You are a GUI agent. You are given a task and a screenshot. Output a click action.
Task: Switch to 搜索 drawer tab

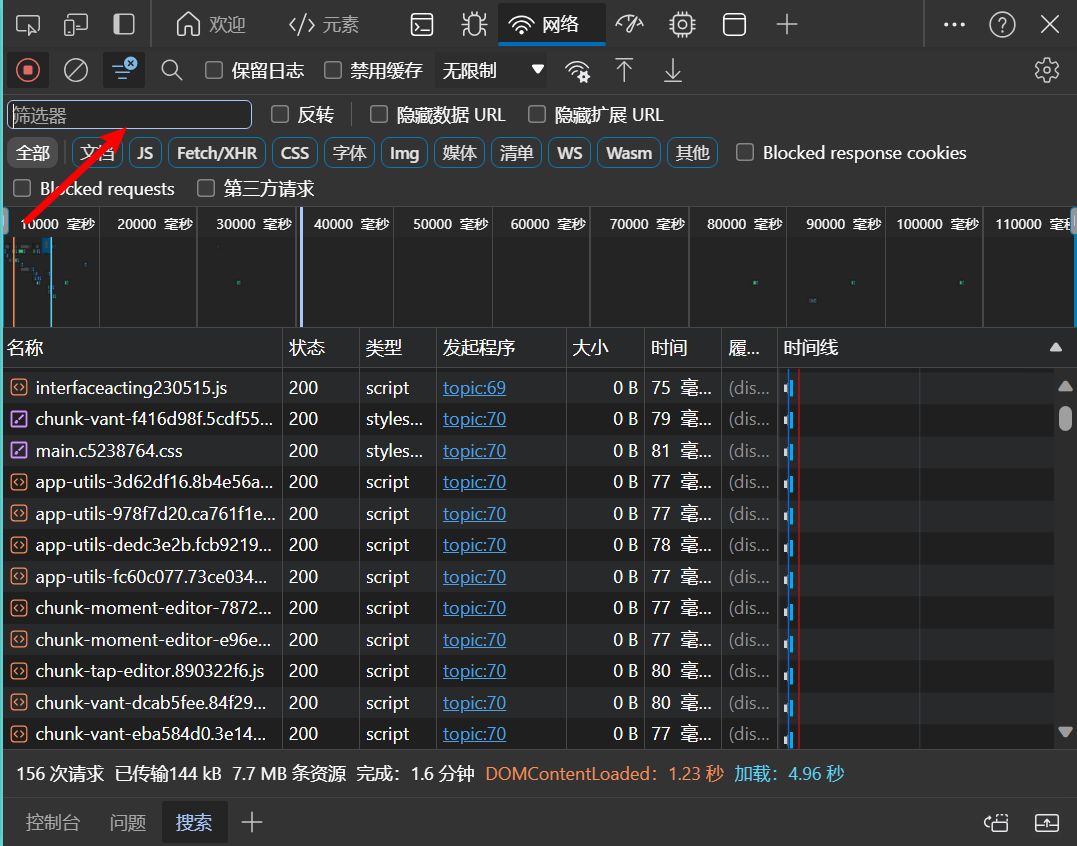point(194,822)
